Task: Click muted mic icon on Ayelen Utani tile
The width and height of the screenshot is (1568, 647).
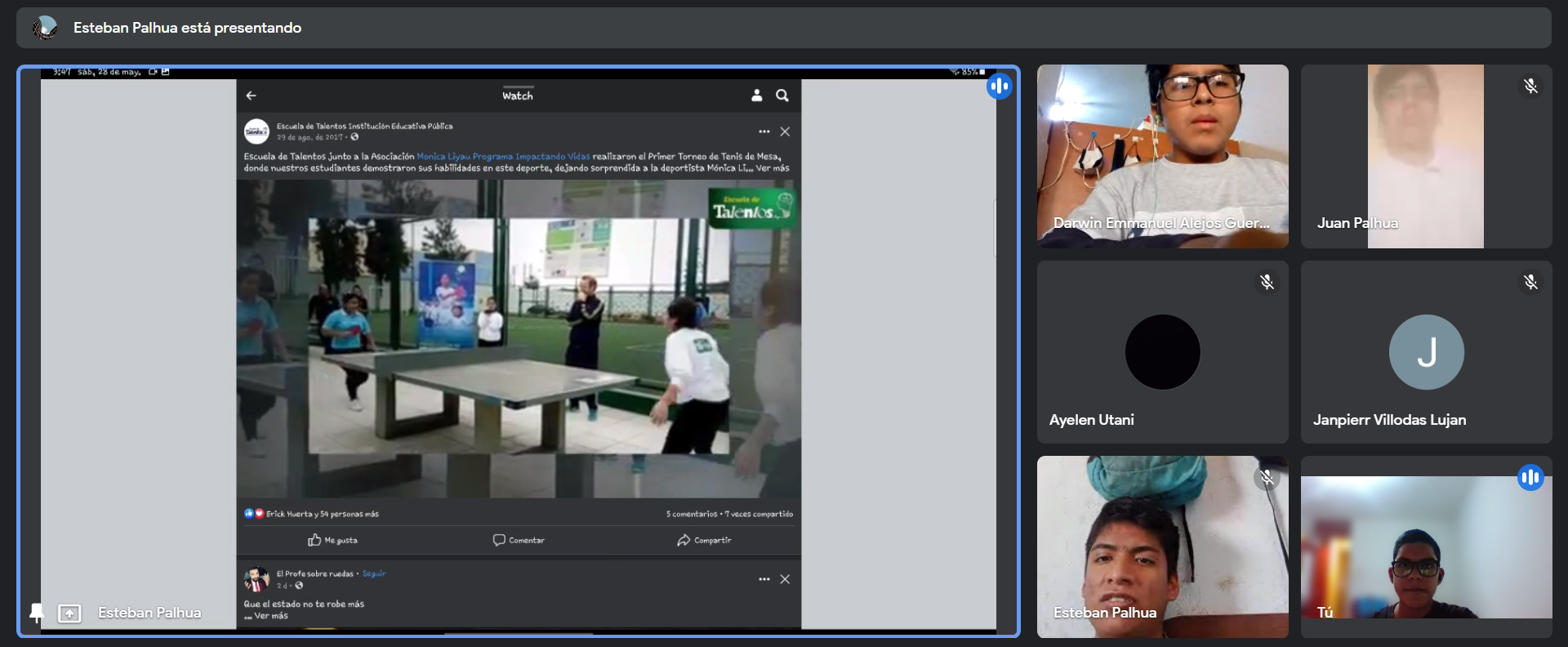Action: 1267,283
